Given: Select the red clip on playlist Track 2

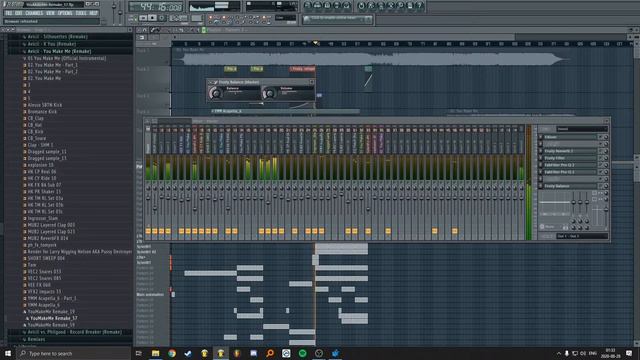Looking at the screenshot, I should pos(302,69).
